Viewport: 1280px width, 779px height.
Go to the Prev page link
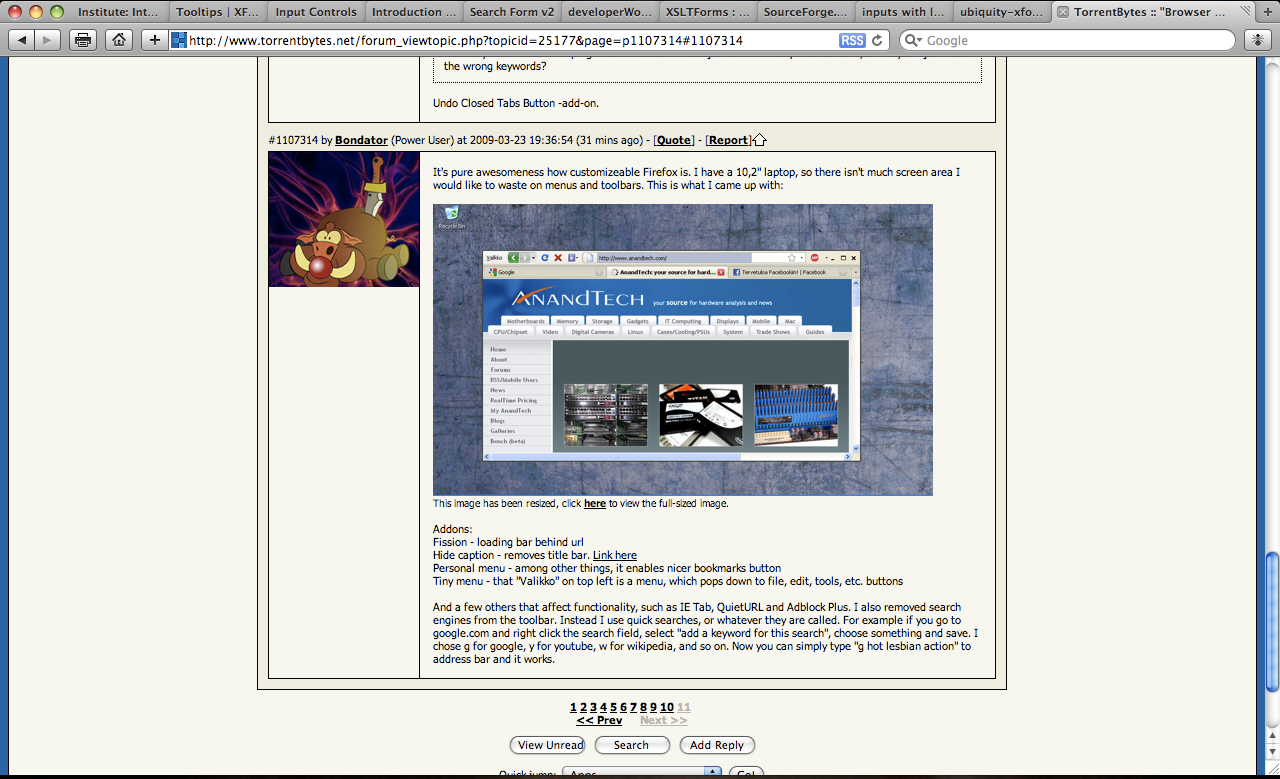[599, 720]
